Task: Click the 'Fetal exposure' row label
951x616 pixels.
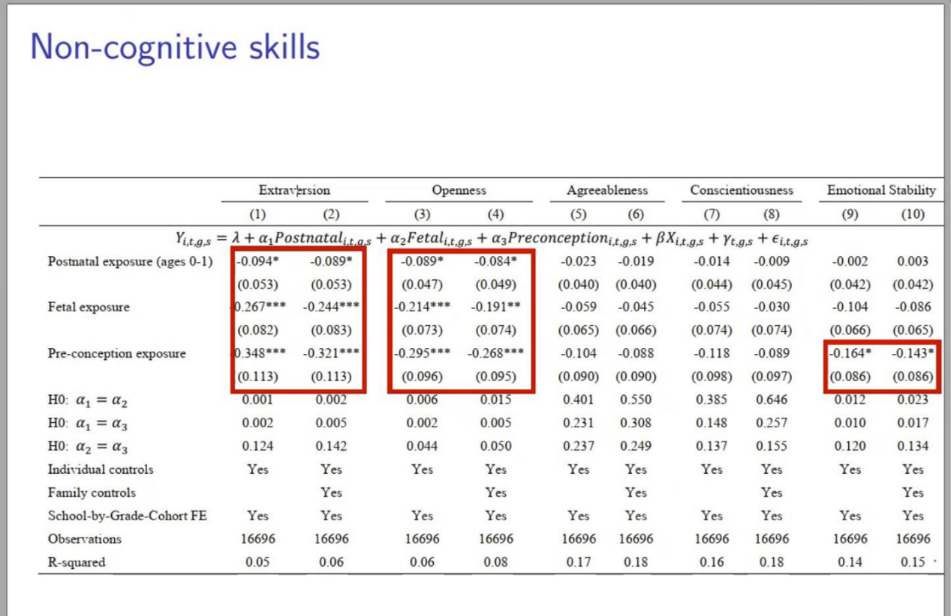Action: 89,307
